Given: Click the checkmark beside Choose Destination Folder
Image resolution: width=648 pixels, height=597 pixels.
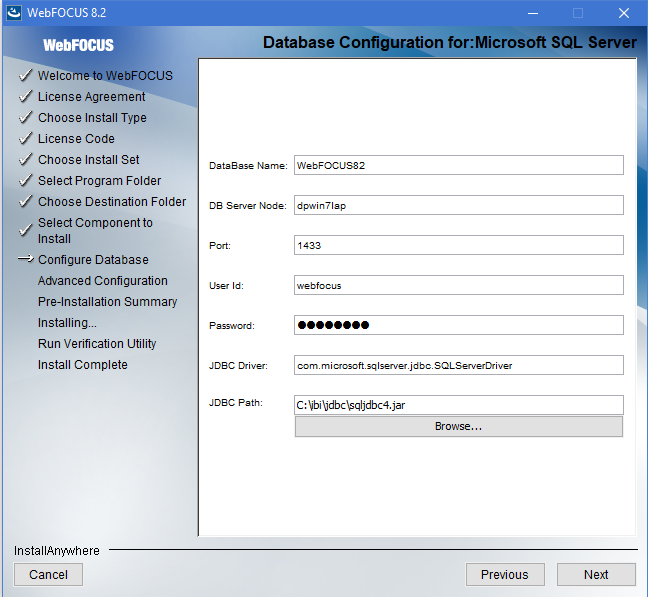Looking at the screenshot, I should point(26,201).
